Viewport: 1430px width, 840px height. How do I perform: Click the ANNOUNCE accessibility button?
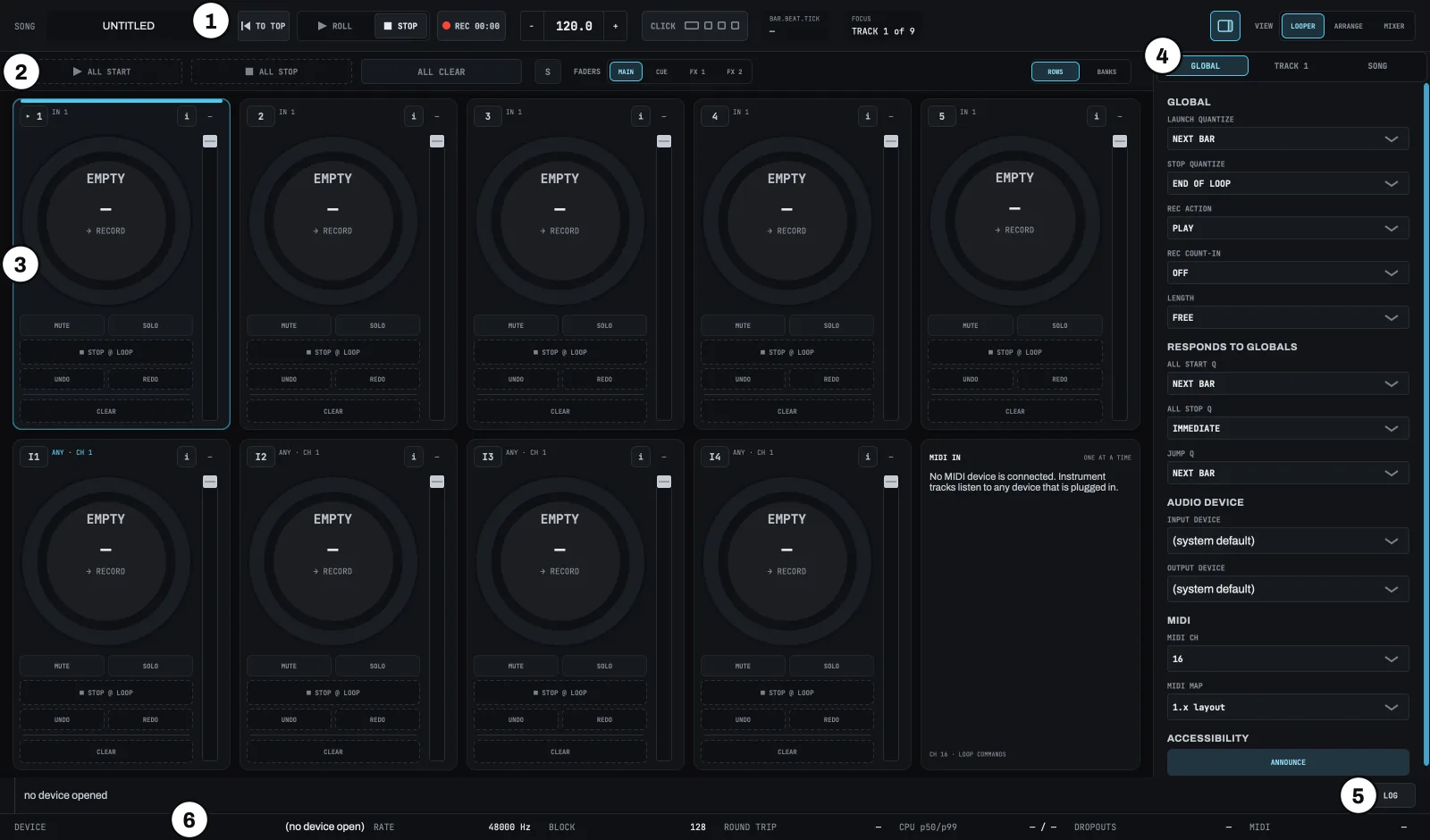tap(1288, 762)
